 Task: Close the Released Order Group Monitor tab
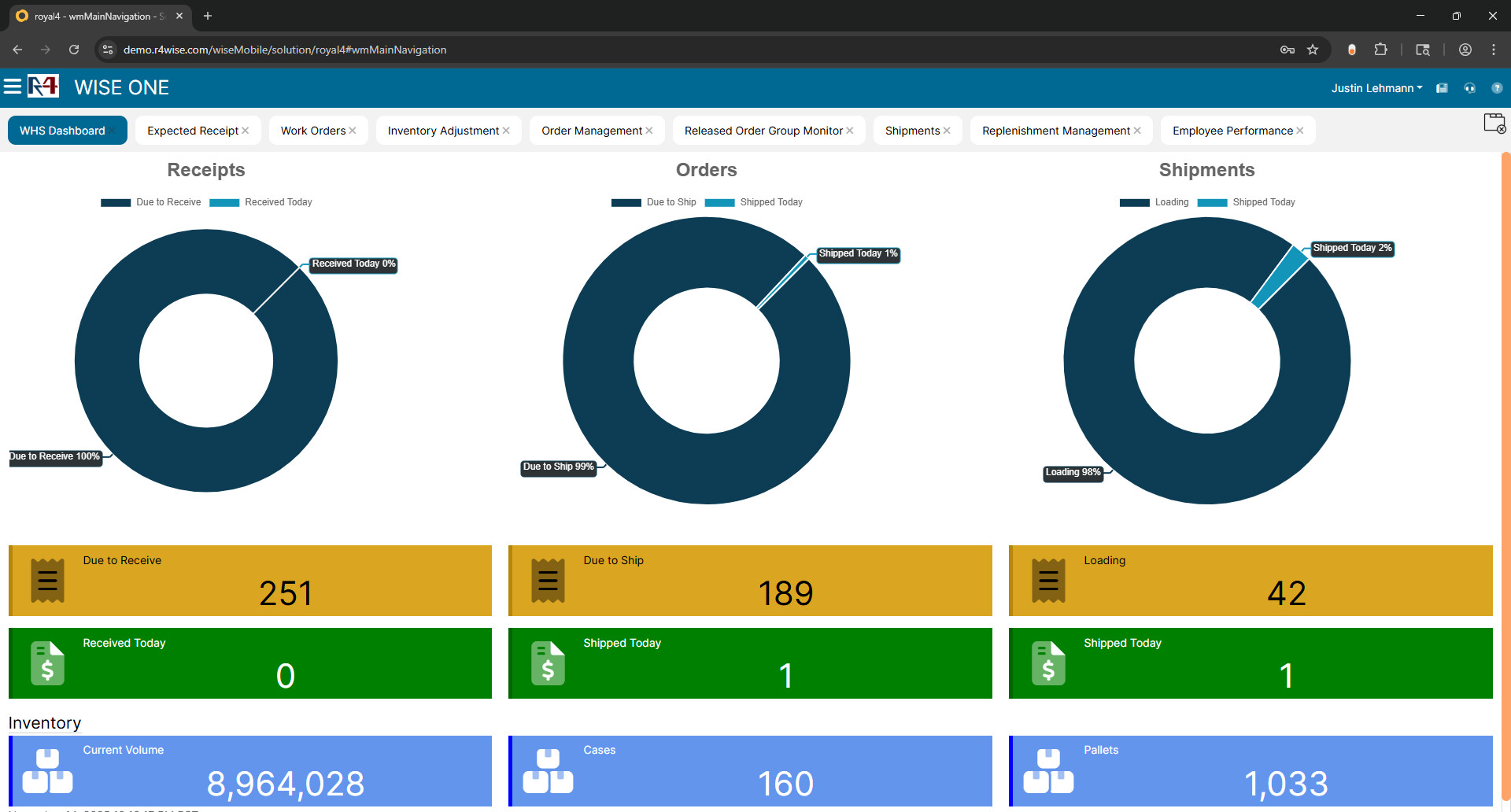coord(850,131)
